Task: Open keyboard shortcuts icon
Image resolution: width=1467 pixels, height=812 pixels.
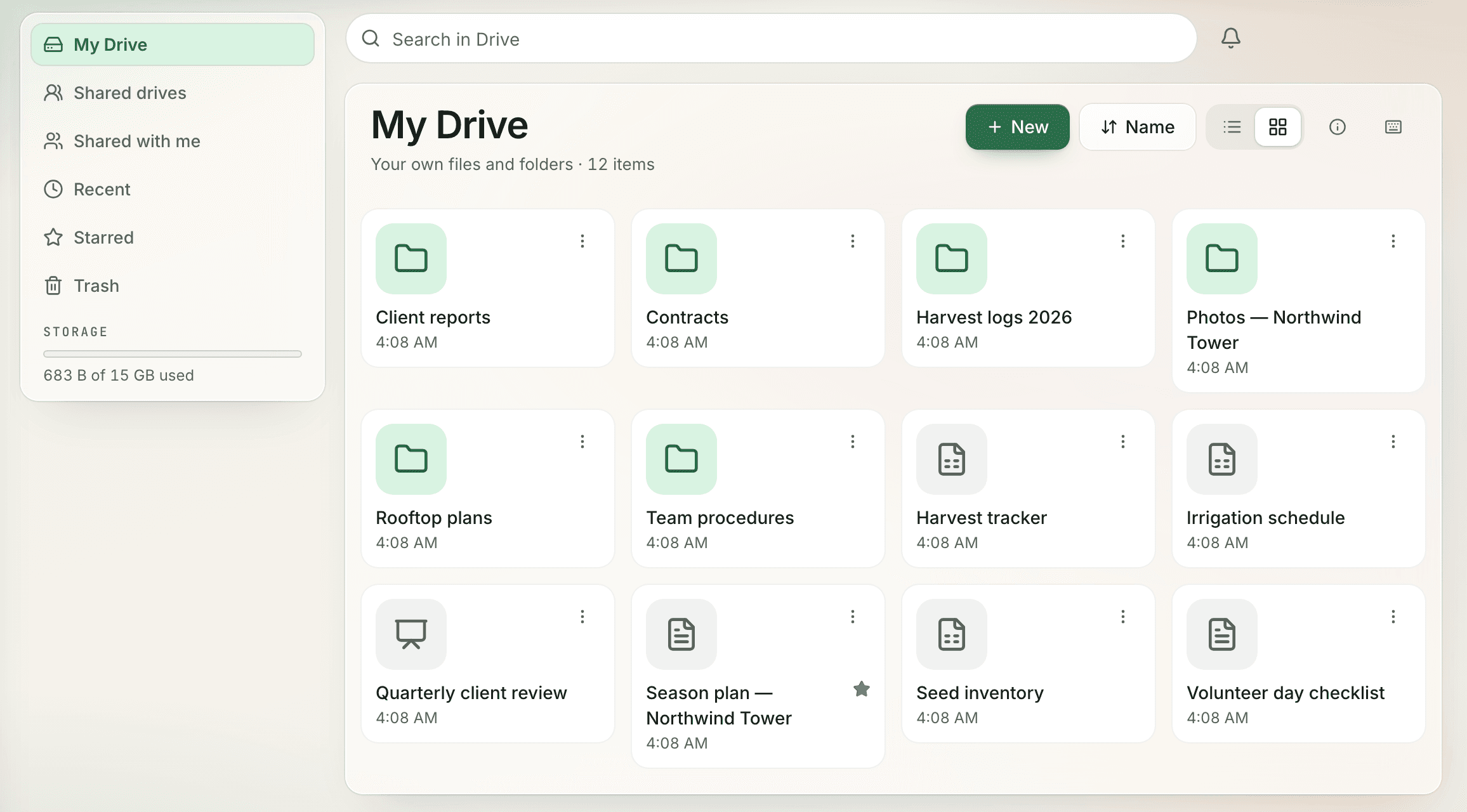Action: pos(1393,127)
